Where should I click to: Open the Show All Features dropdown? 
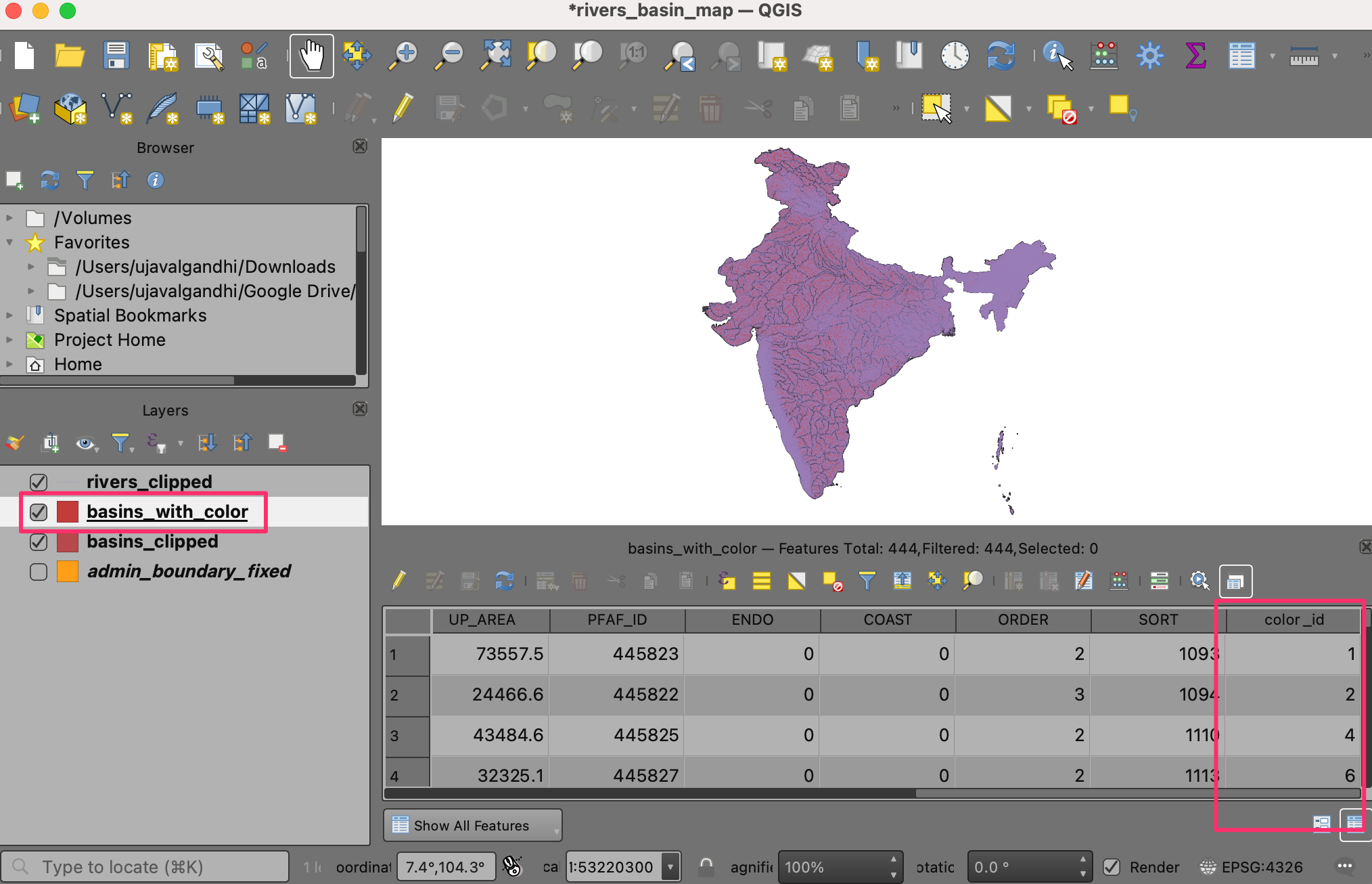click(472, 825)
